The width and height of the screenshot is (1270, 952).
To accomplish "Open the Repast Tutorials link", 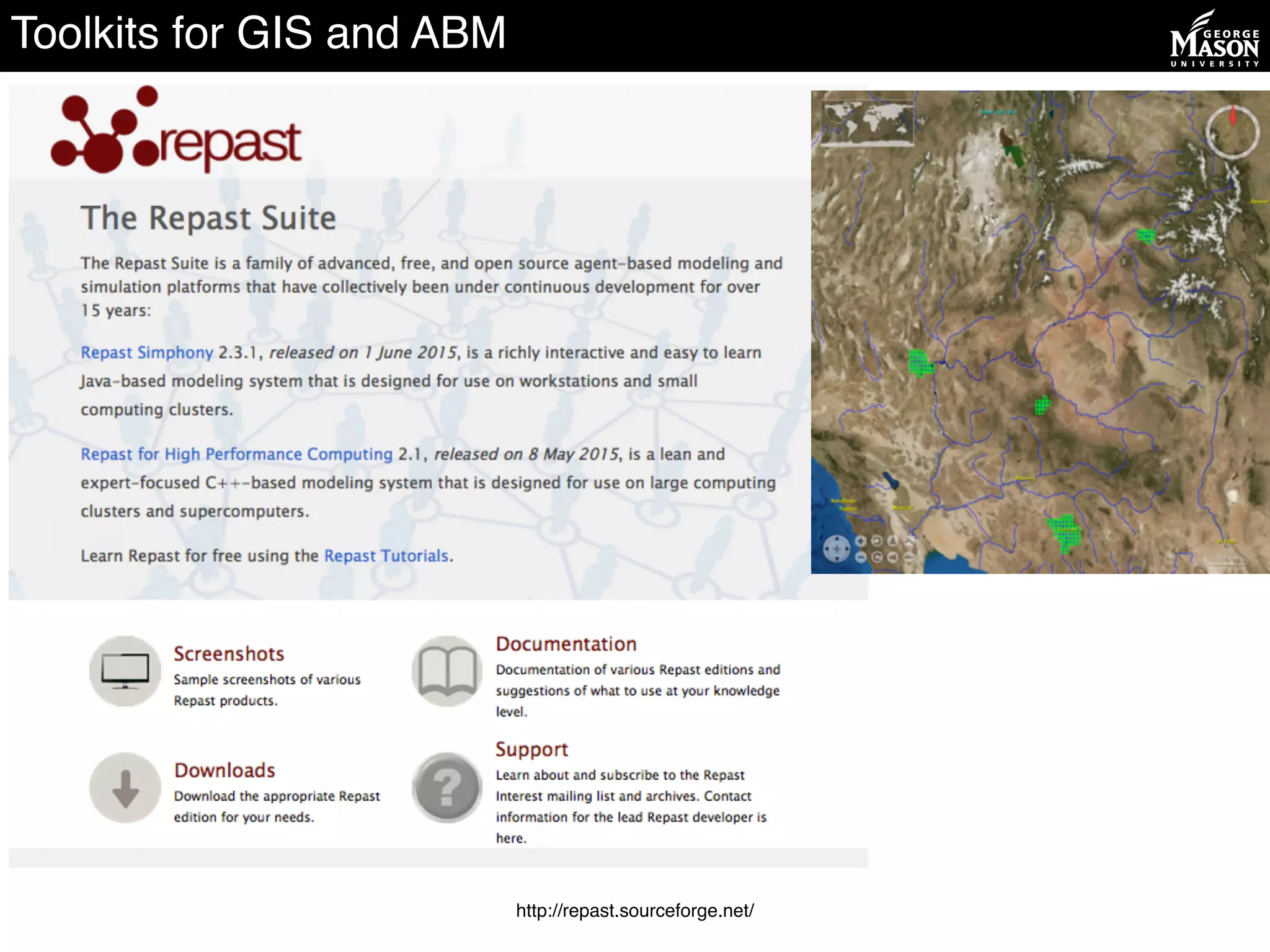I will [386, 556].
